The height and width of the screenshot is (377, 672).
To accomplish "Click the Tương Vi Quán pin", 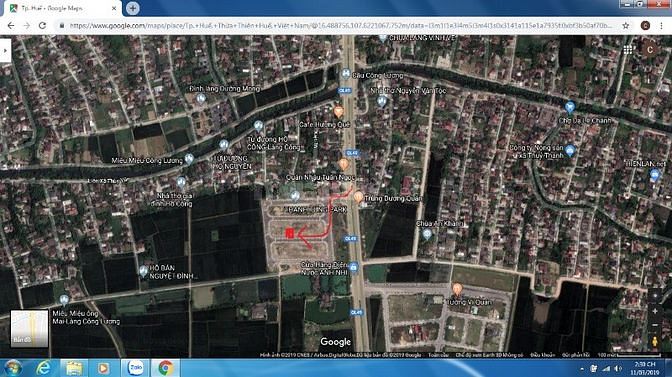I will point(457,289).
